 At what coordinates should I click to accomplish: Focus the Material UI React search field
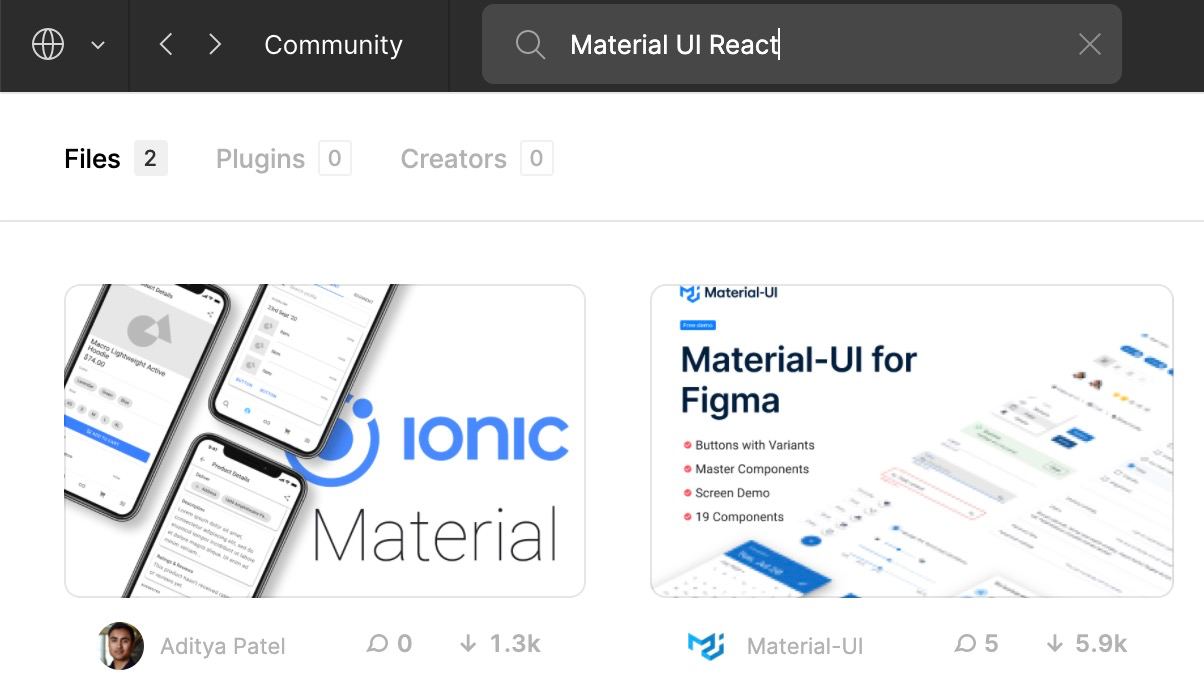point(802,44)
